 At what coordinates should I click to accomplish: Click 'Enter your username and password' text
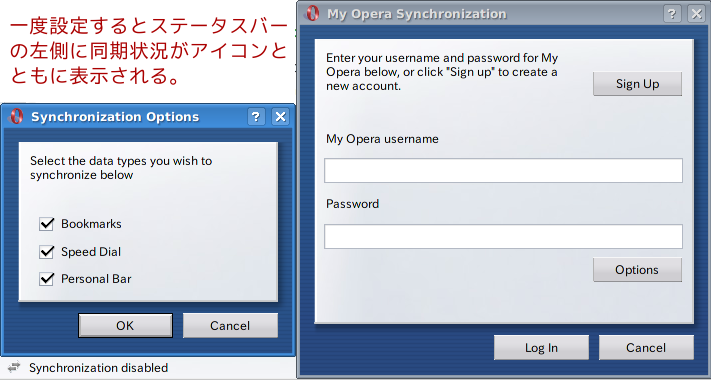(x=442, y=72)
